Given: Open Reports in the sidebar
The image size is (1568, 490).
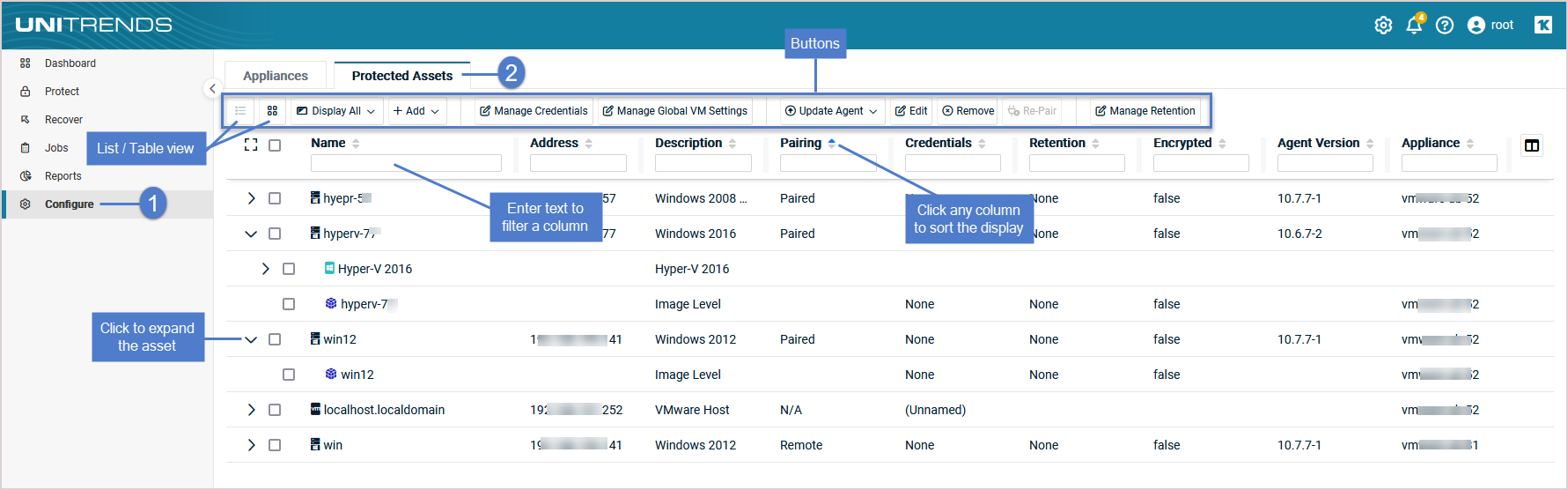Looking at the screenshot, I should point(63,176).
